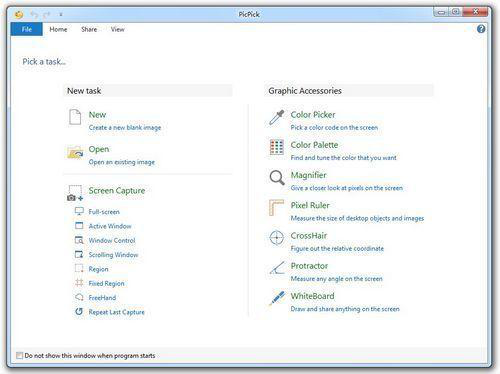The image size is (500, 374).
Task: Open the Color Palette grid icon
Action: 277,147
